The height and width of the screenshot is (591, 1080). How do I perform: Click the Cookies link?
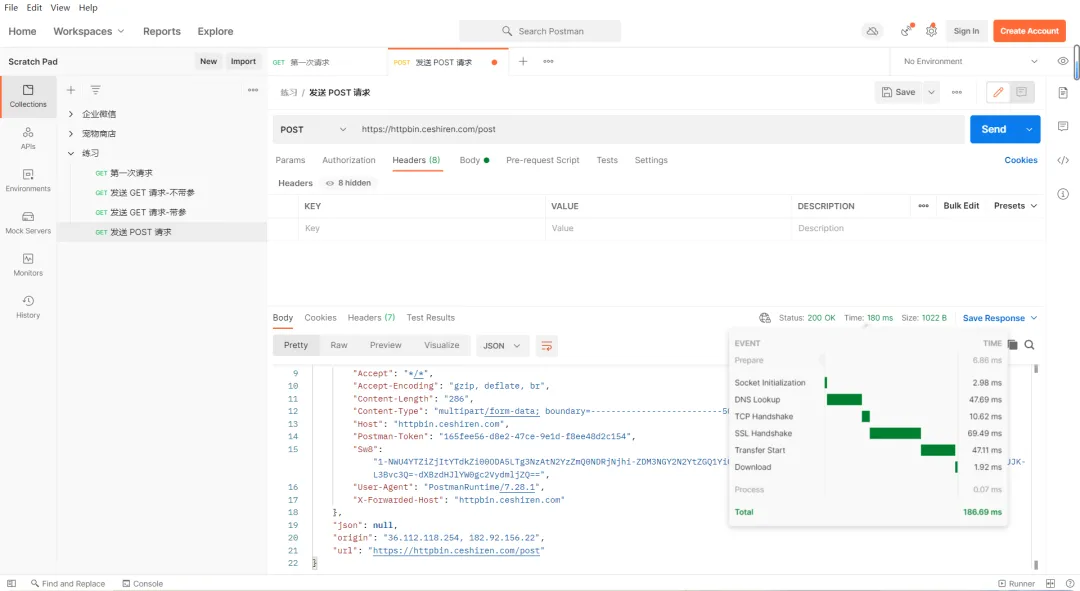coord(1021,160)
